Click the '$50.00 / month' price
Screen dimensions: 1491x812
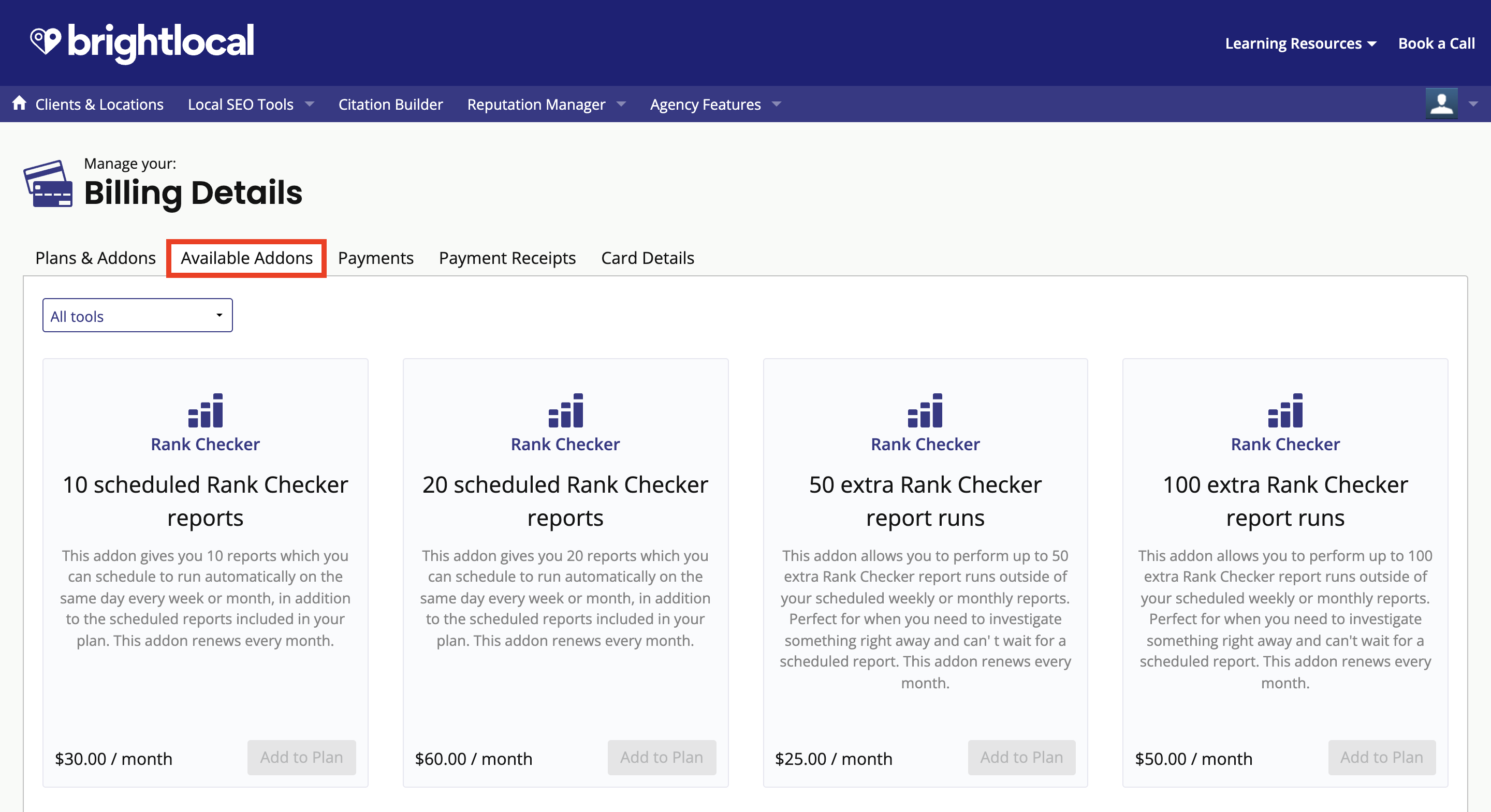1193,758
